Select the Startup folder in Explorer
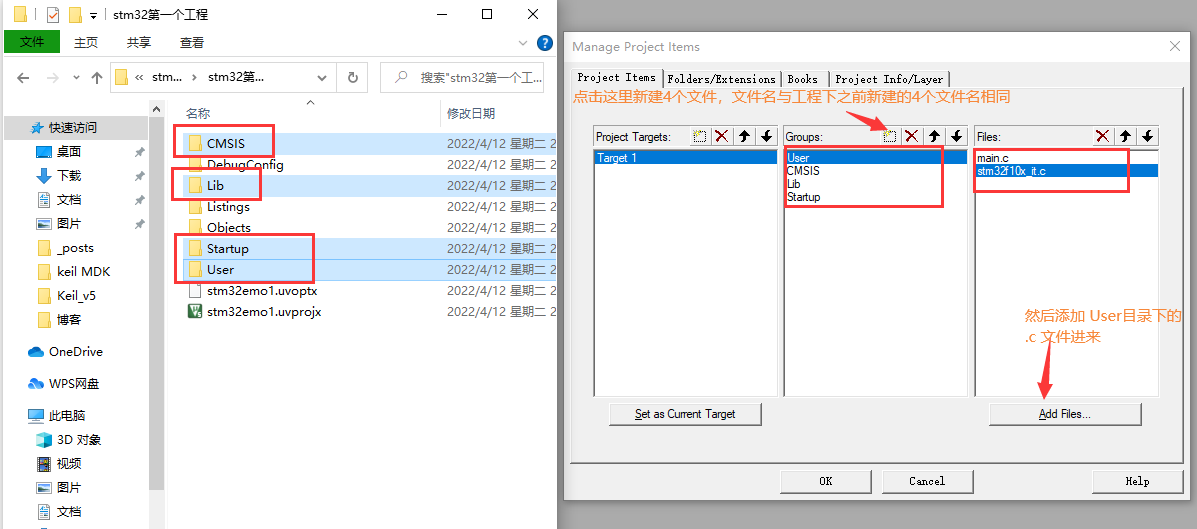The height and width of the screenshot is (529, 1197). (227, 248)
